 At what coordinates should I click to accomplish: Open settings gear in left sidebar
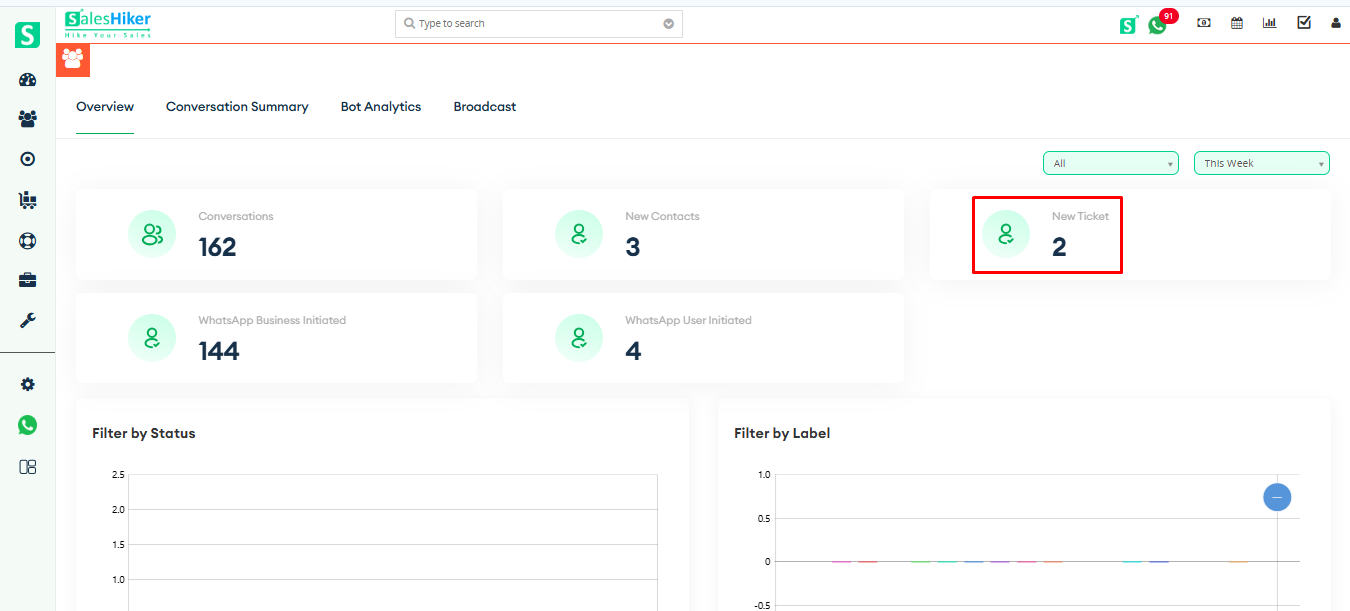click(27, 385)
